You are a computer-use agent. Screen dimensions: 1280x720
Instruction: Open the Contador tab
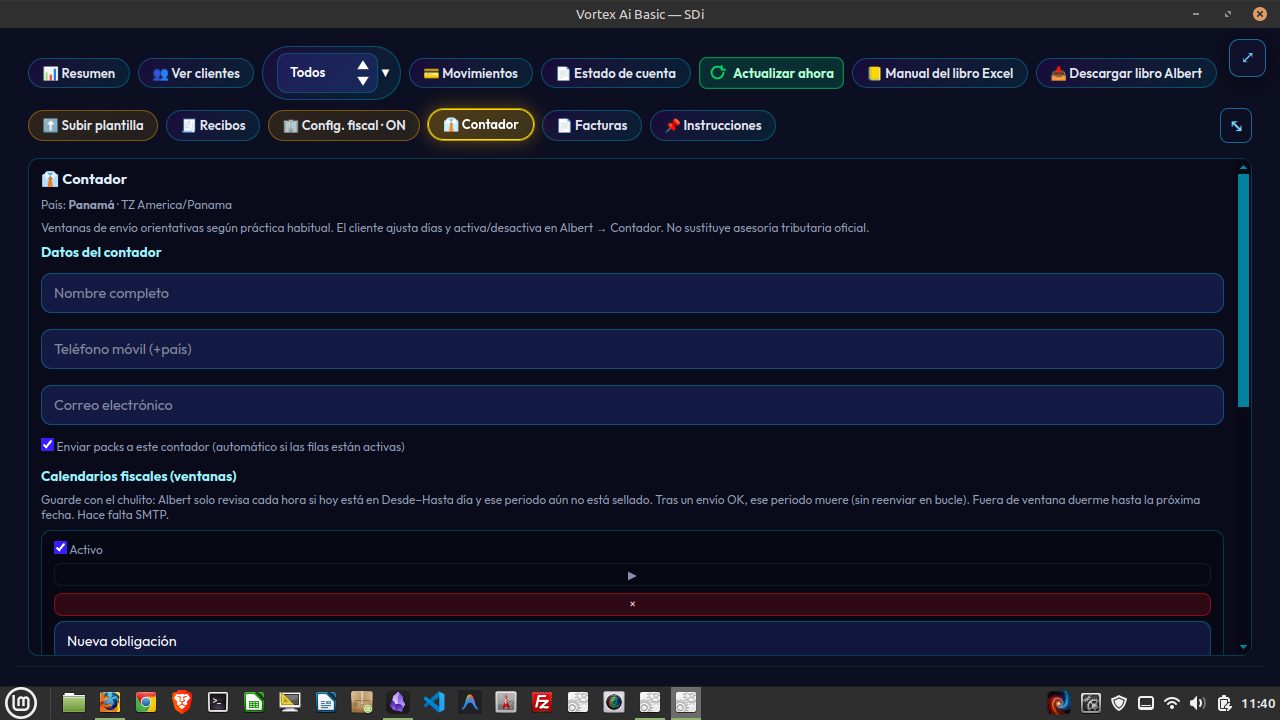click(x=481, y=125)
